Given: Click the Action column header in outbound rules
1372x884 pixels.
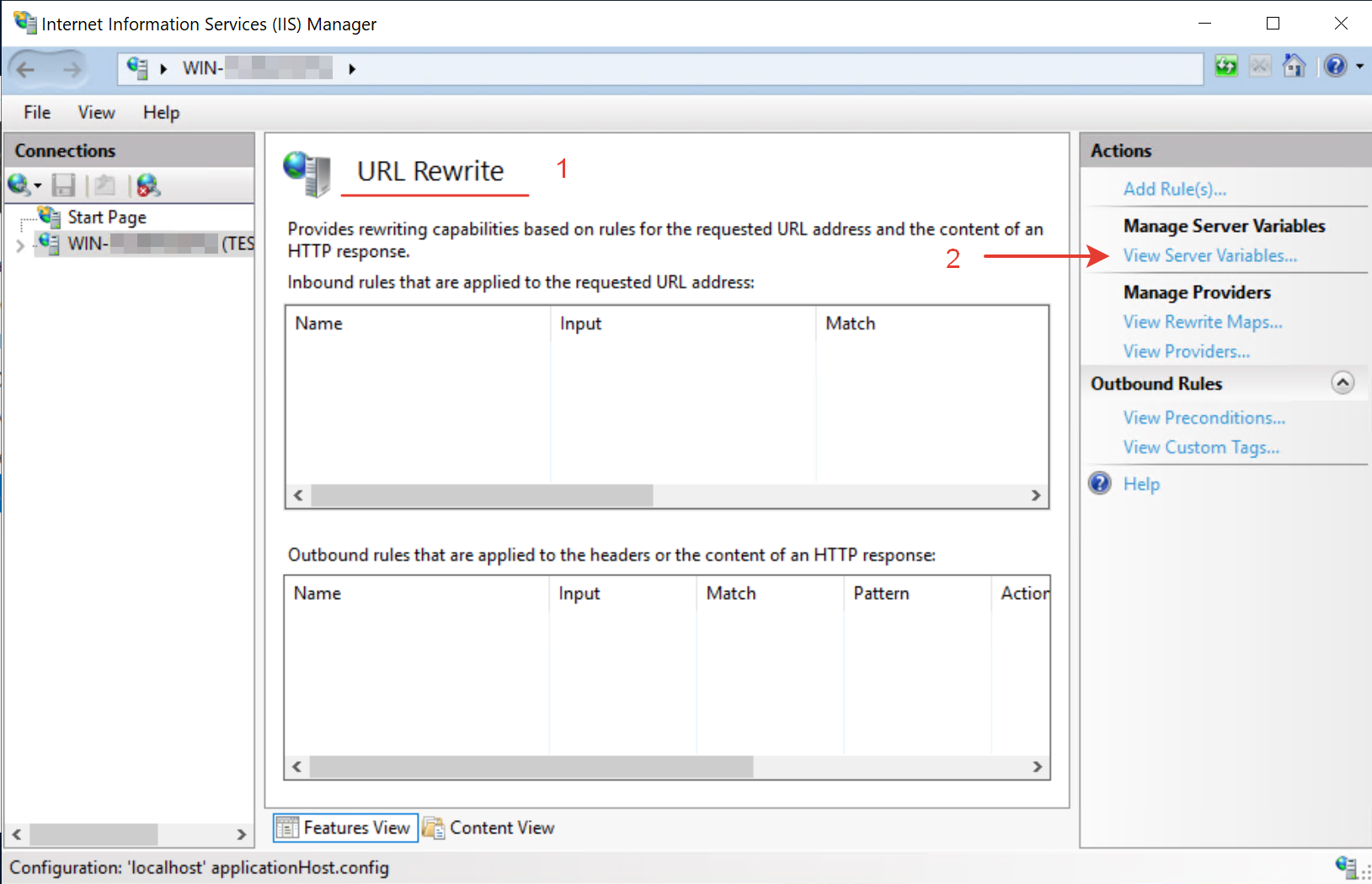Looking at the screenshot, I should click(1022, 593).
